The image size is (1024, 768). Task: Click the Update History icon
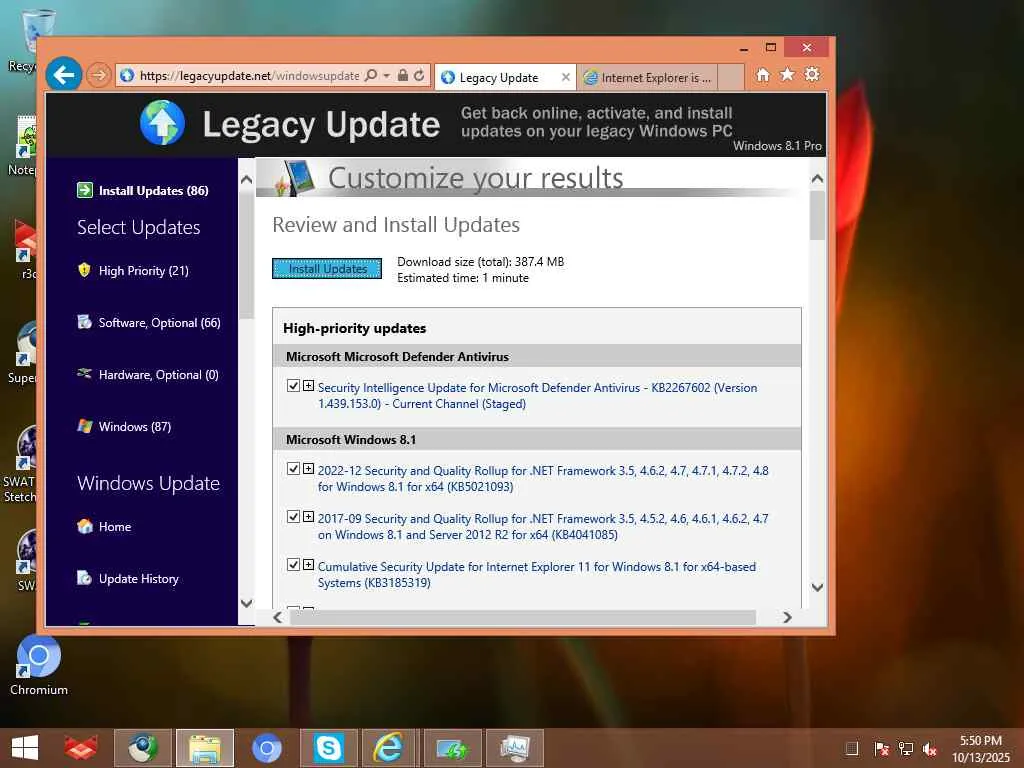(x=84, y=577)
